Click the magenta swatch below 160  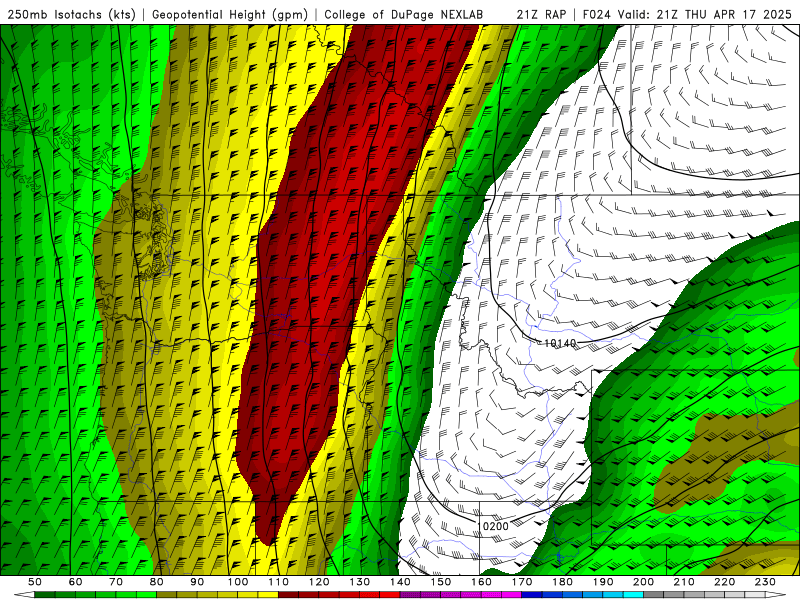coord(492,595)
